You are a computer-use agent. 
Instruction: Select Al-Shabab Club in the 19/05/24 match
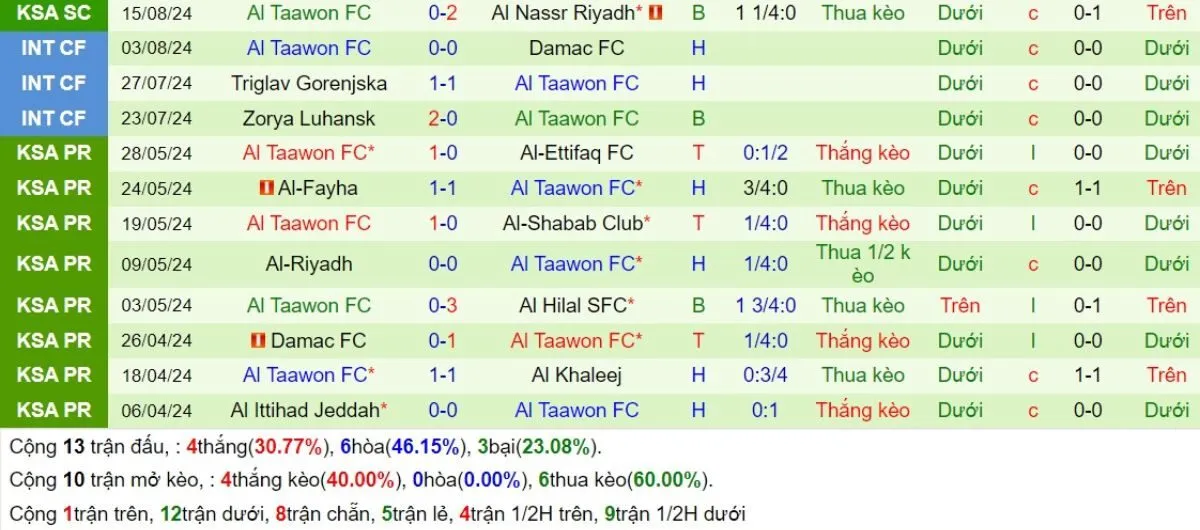tap(572, 223)
